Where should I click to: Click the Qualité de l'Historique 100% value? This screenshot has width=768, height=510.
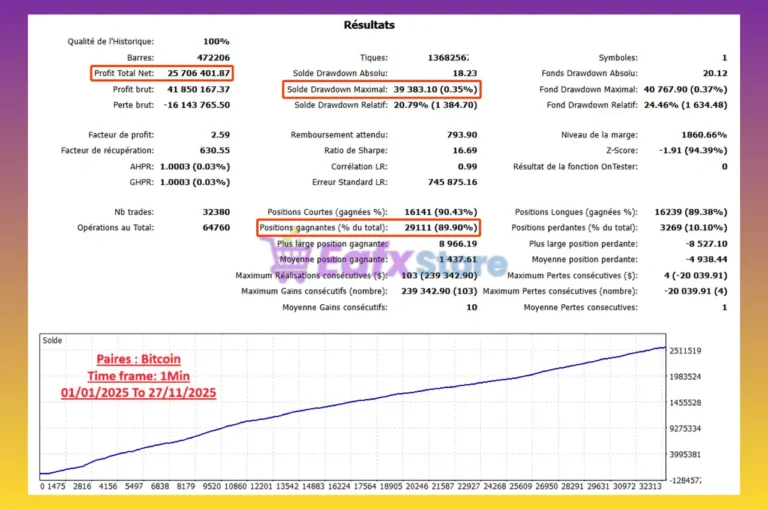215,42
